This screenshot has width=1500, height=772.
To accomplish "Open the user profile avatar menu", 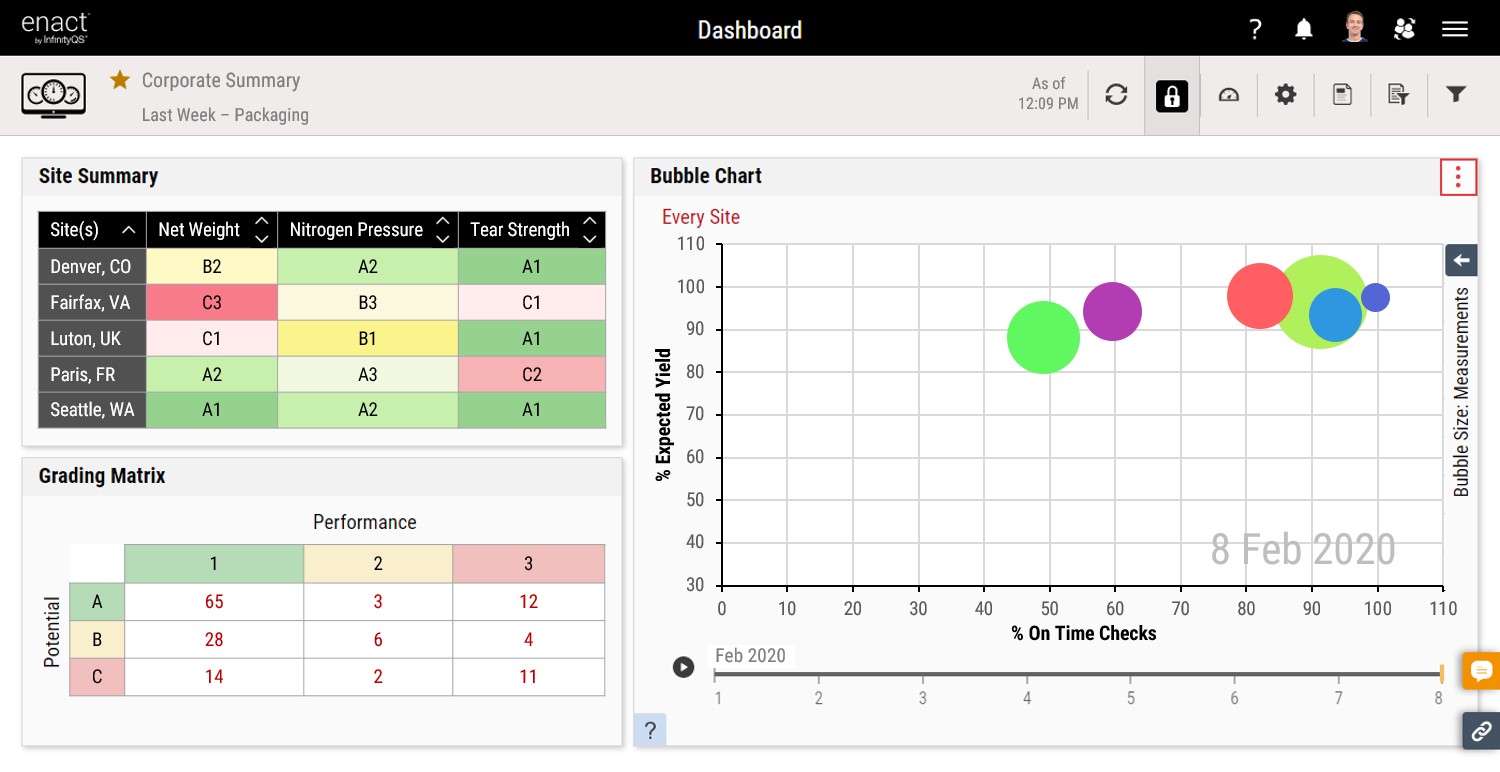I will [x=1355, y=28].
